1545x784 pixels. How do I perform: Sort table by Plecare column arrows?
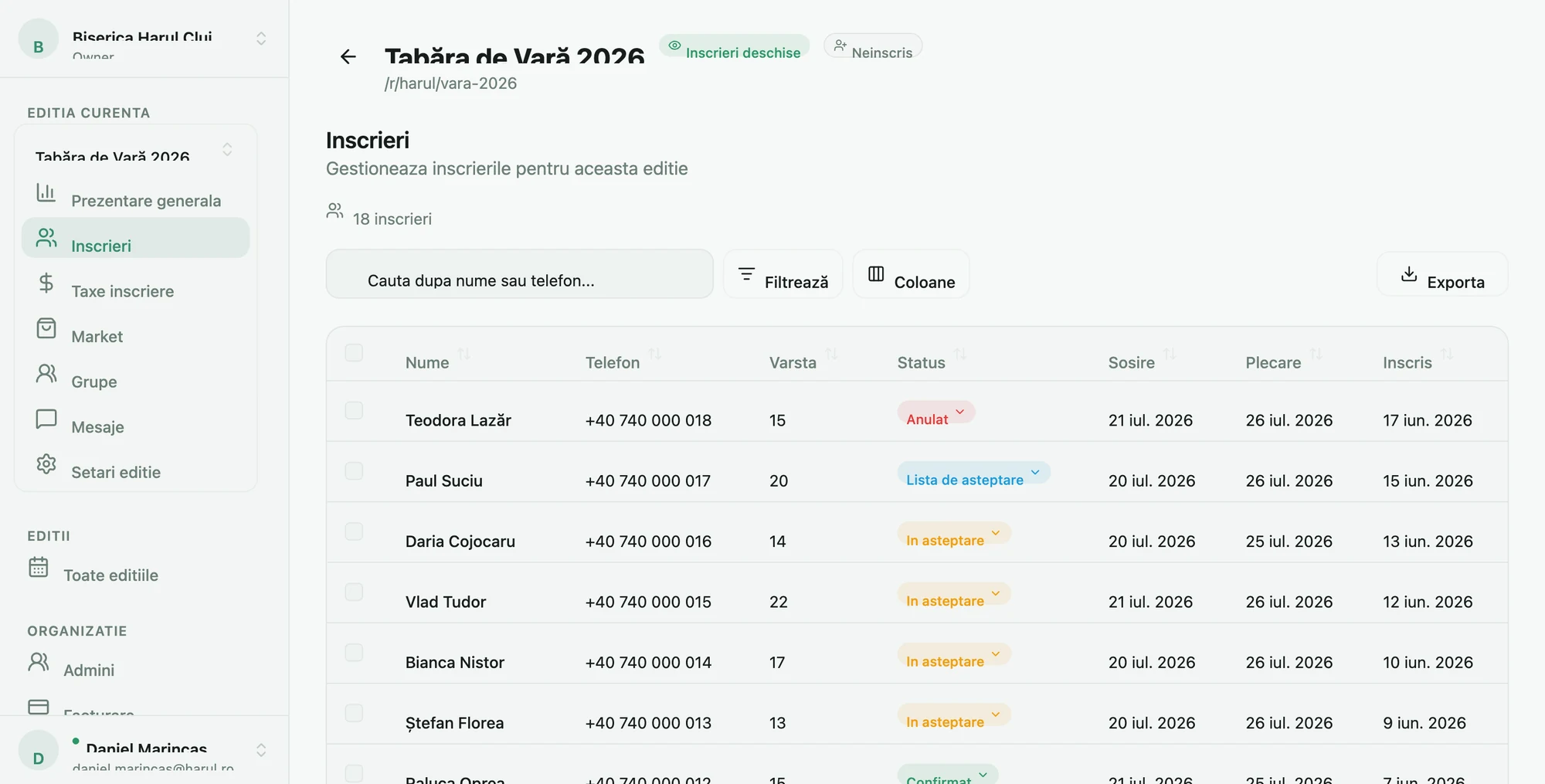(1316, 354)
